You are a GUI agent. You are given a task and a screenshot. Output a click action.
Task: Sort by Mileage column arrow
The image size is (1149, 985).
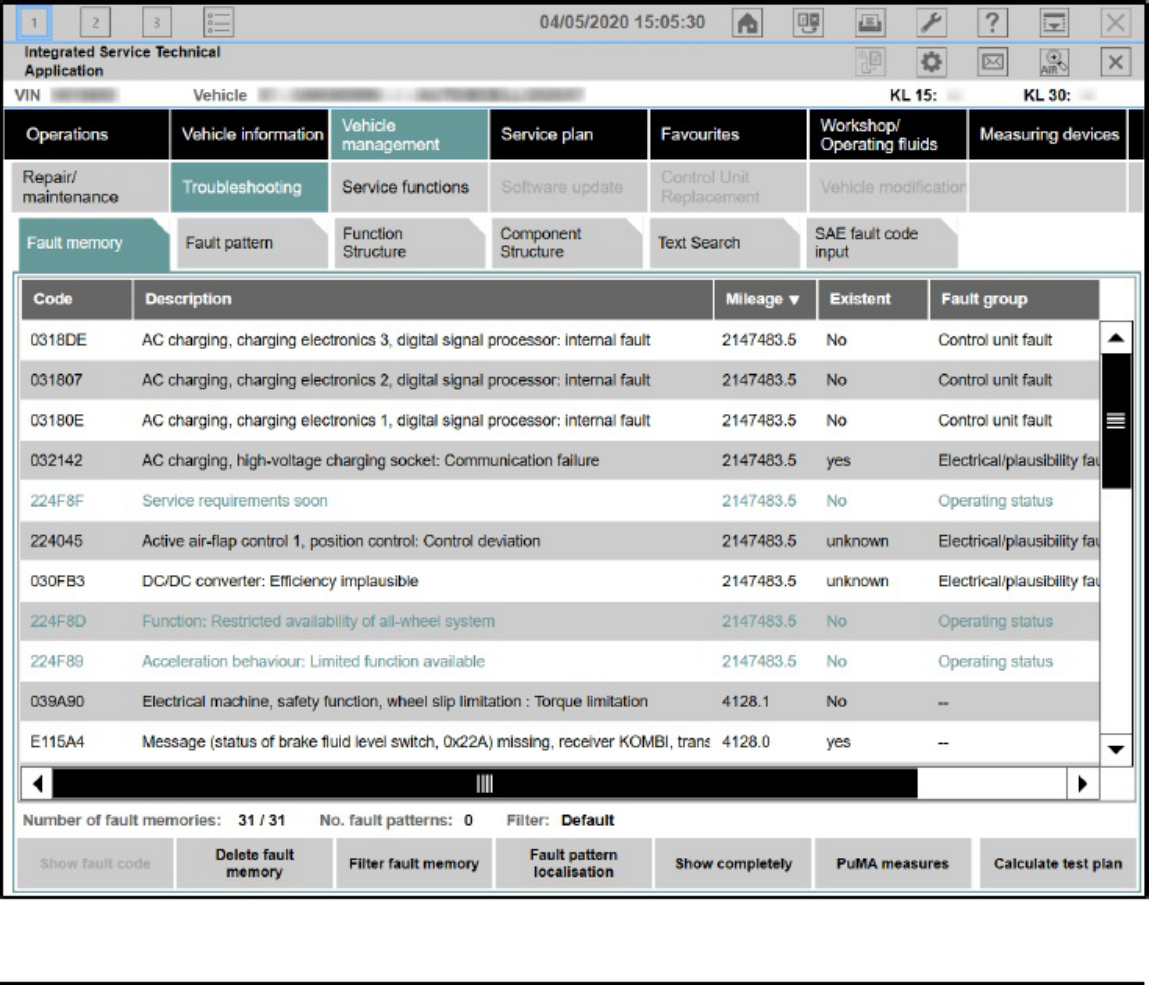pyautogui.click(x=794, y=300)
